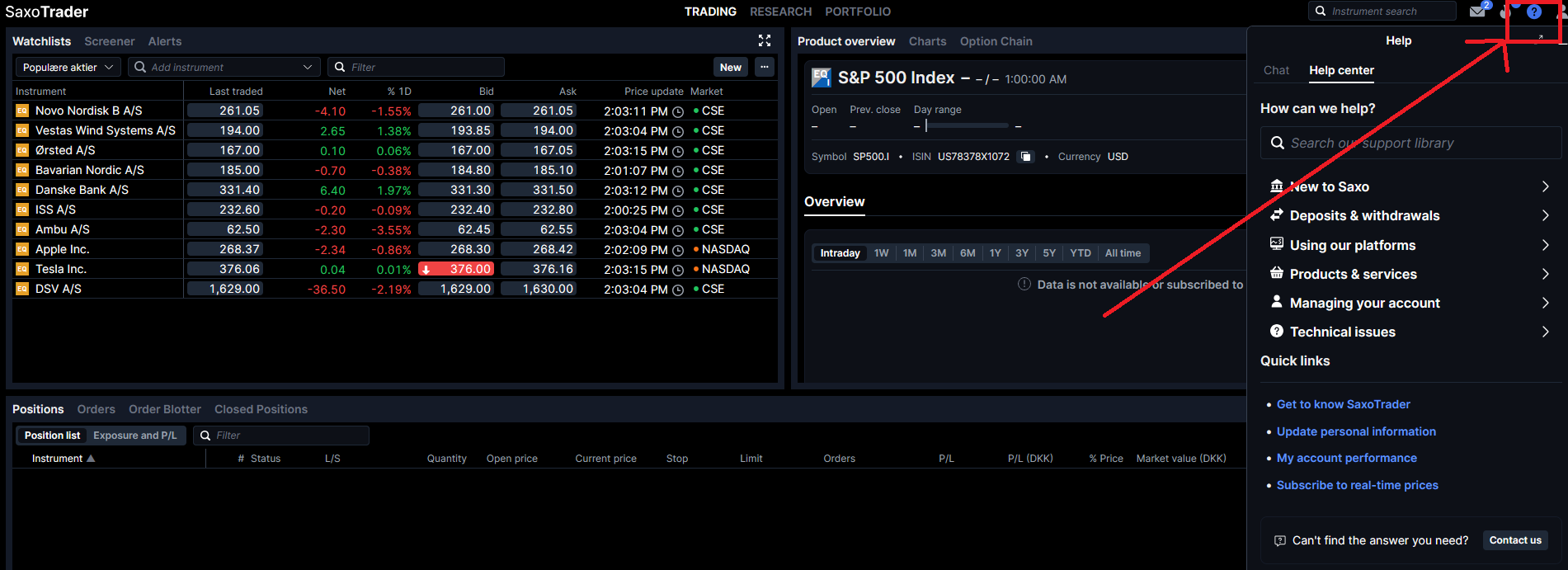Click the Contact us button
This screenshot has height=570, width=1568.
pyautogui.click(x=1515, y=540)
